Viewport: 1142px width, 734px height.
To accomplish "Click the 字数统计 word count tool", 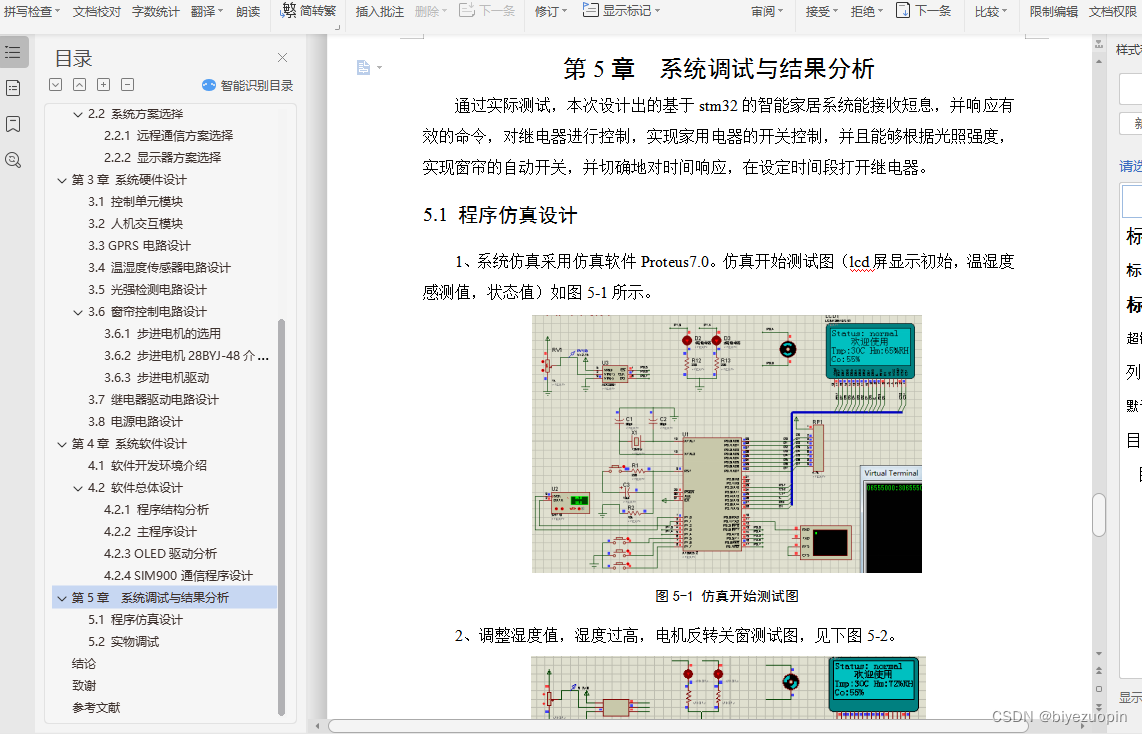I will tap(155, 12).
